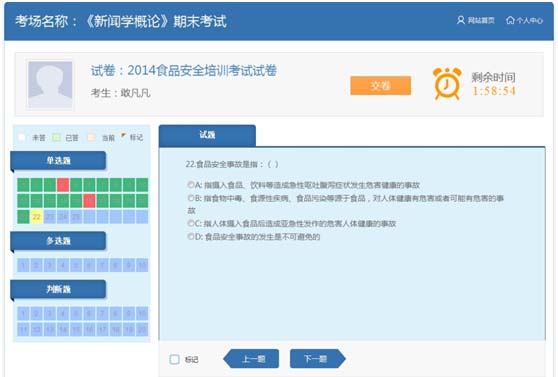558x377 pixels.
Task: Open the 试题 tab
Action: 207,135
